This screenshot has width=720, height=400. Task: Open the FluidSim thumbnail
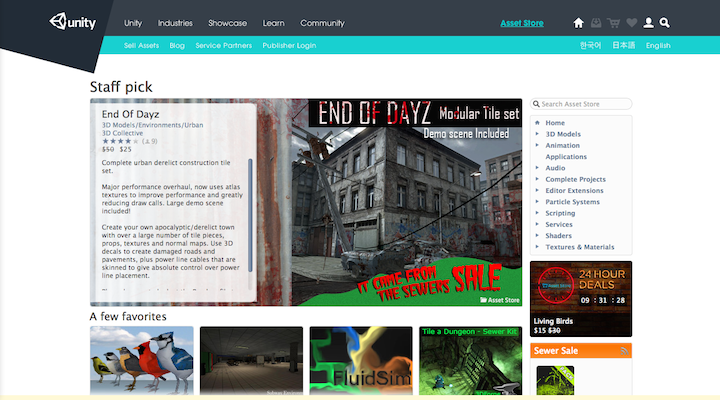click(x=361, y=361)
